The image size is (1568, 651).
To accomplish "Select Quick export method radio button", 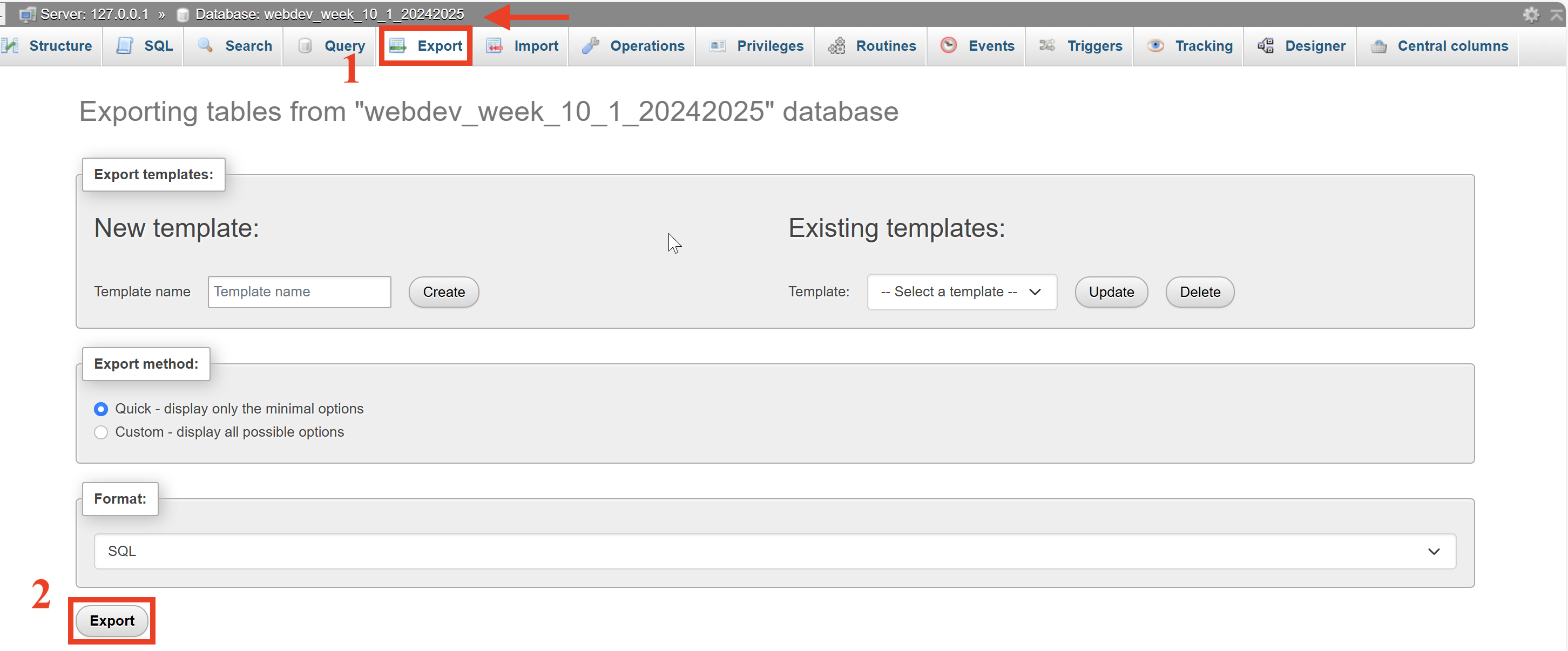I will pyautogui.click(x=101, y=410).
